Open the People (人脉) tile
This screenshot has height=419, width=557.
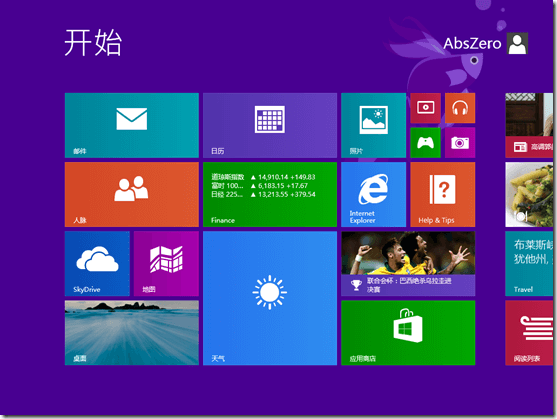click(x=131, y=194)
